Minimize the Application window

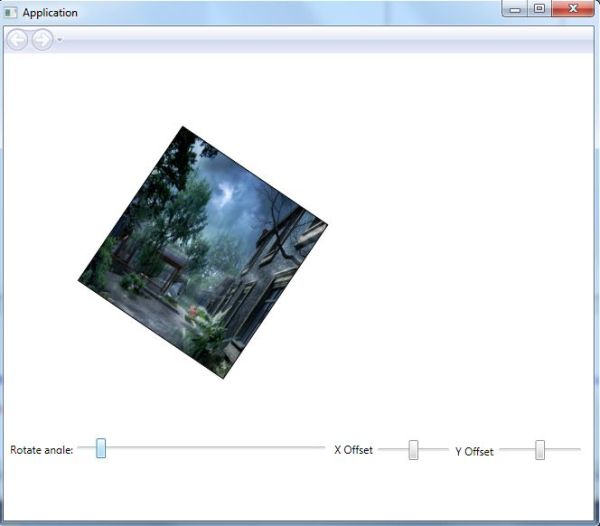point(515,9)
